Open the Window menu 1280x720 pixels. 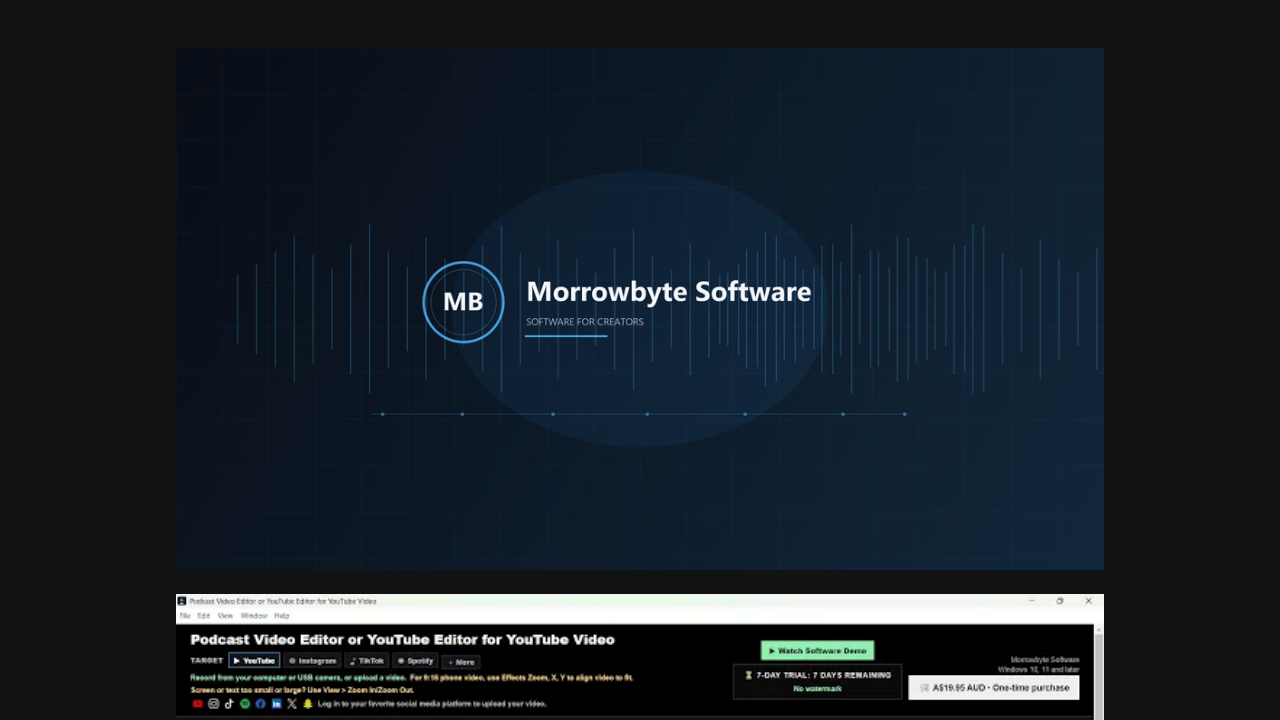[x=254, y=616]
